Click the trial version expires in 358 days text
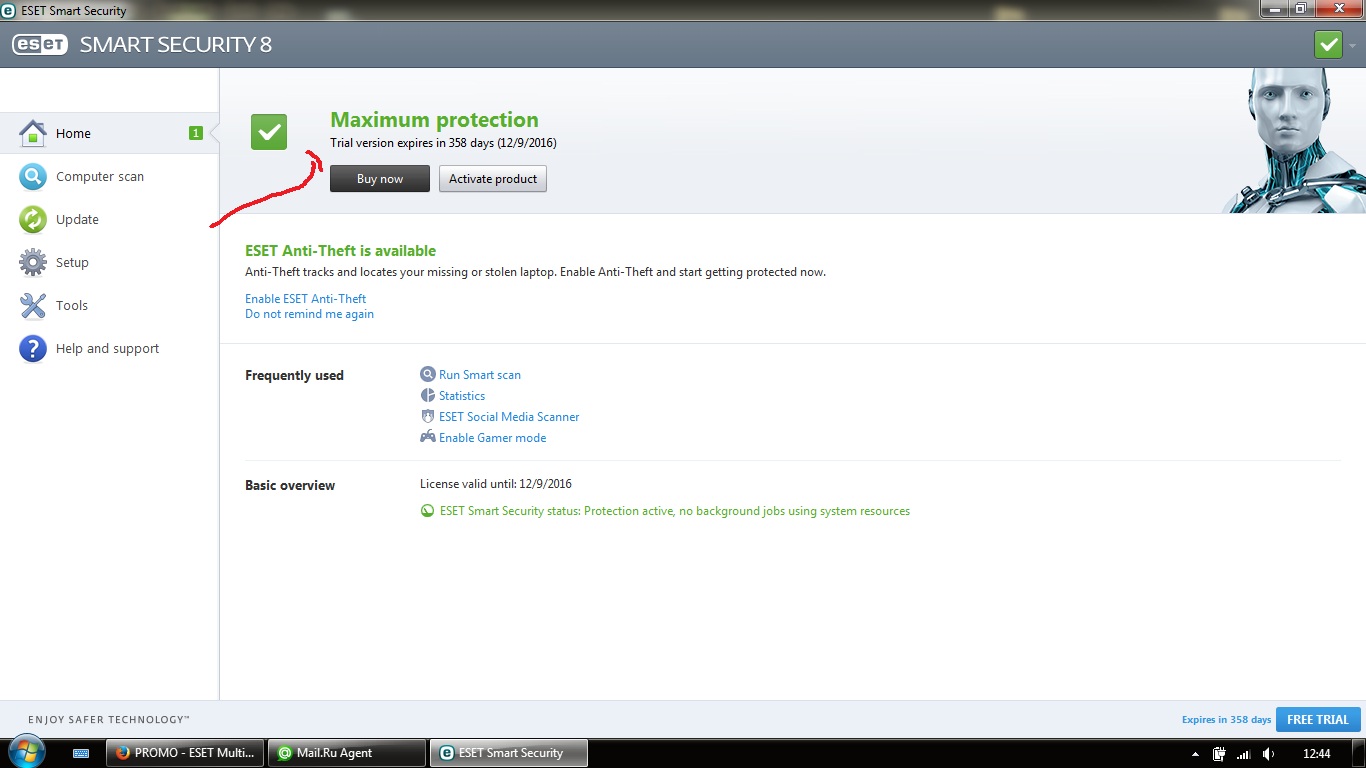Image resolution: width=1366 pixels, height=768 pixels. click(443, 143)
